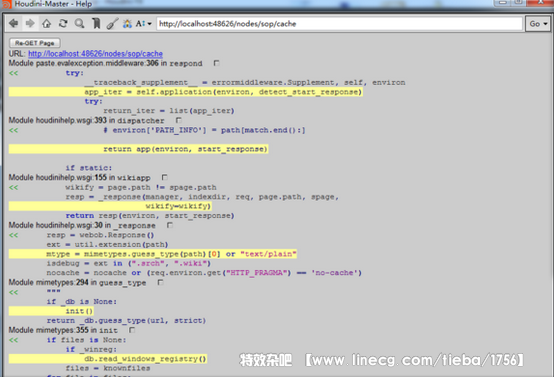Open search with the magnifier icon

79,23
